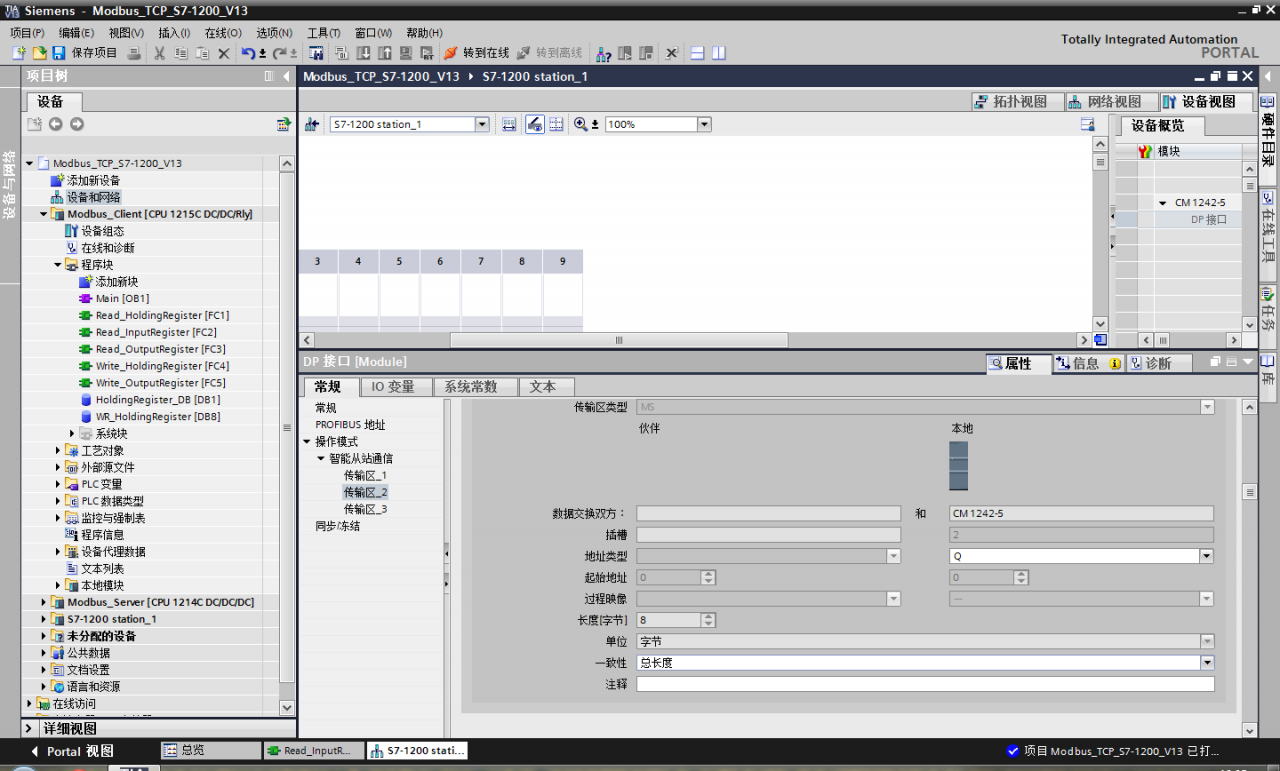Open the 一致性 总长度 dropdown

point(1206,663)
